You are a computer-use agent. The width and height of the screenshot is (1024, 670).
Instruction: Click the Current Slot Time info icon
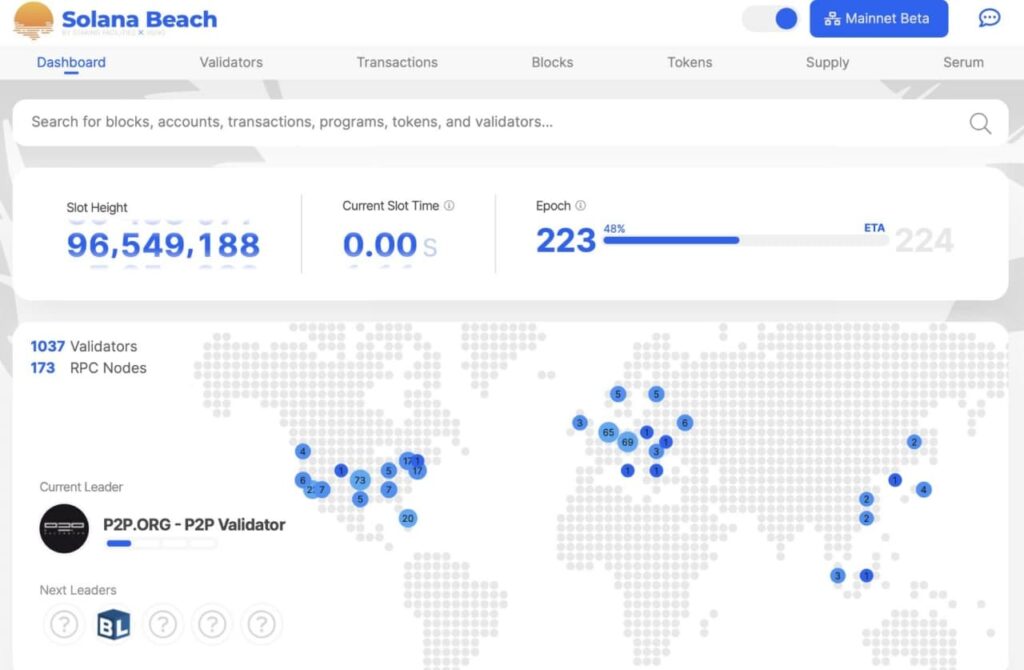point(449,206)
